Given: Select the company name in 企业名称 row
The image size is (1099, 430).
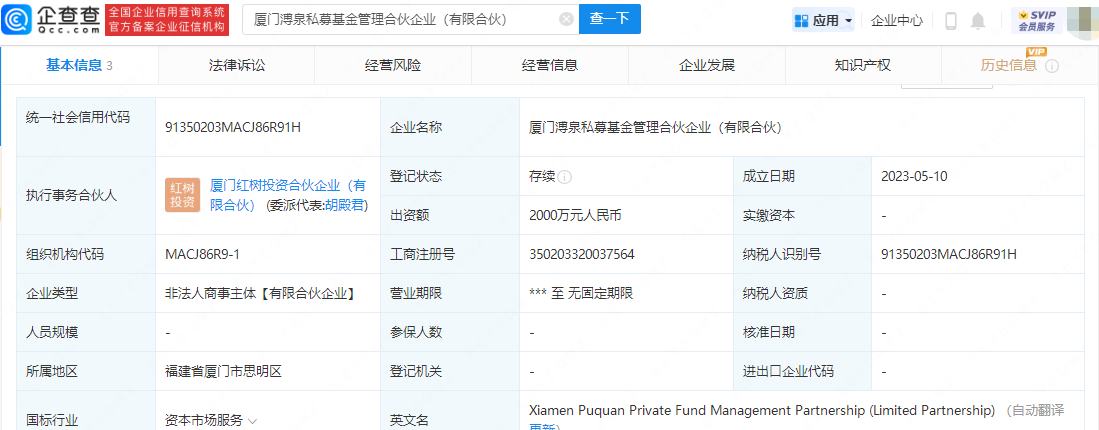Looking at the screenshot, I should (655, 127).
